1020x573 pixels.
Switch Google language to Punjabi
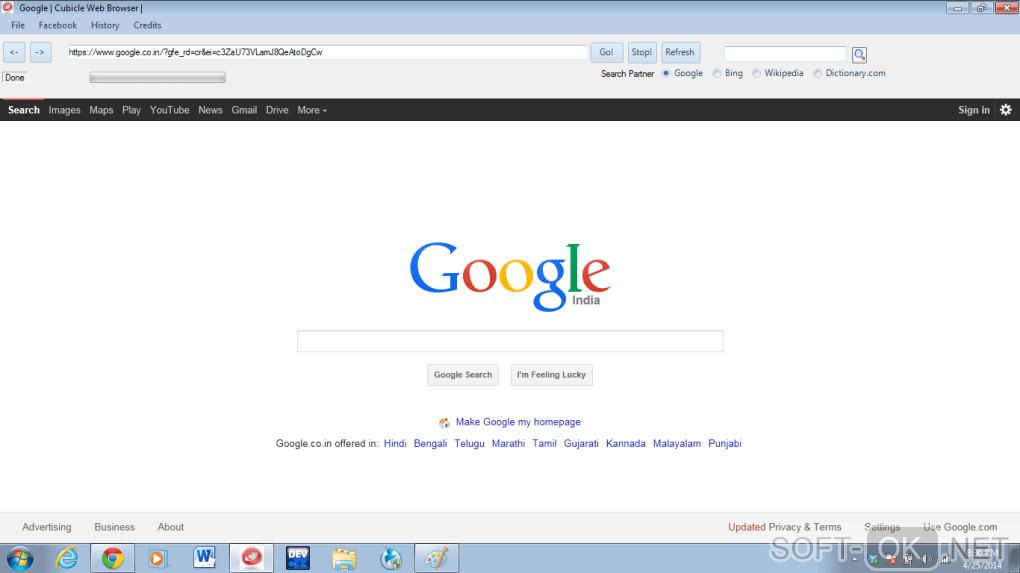coord(725,444)
